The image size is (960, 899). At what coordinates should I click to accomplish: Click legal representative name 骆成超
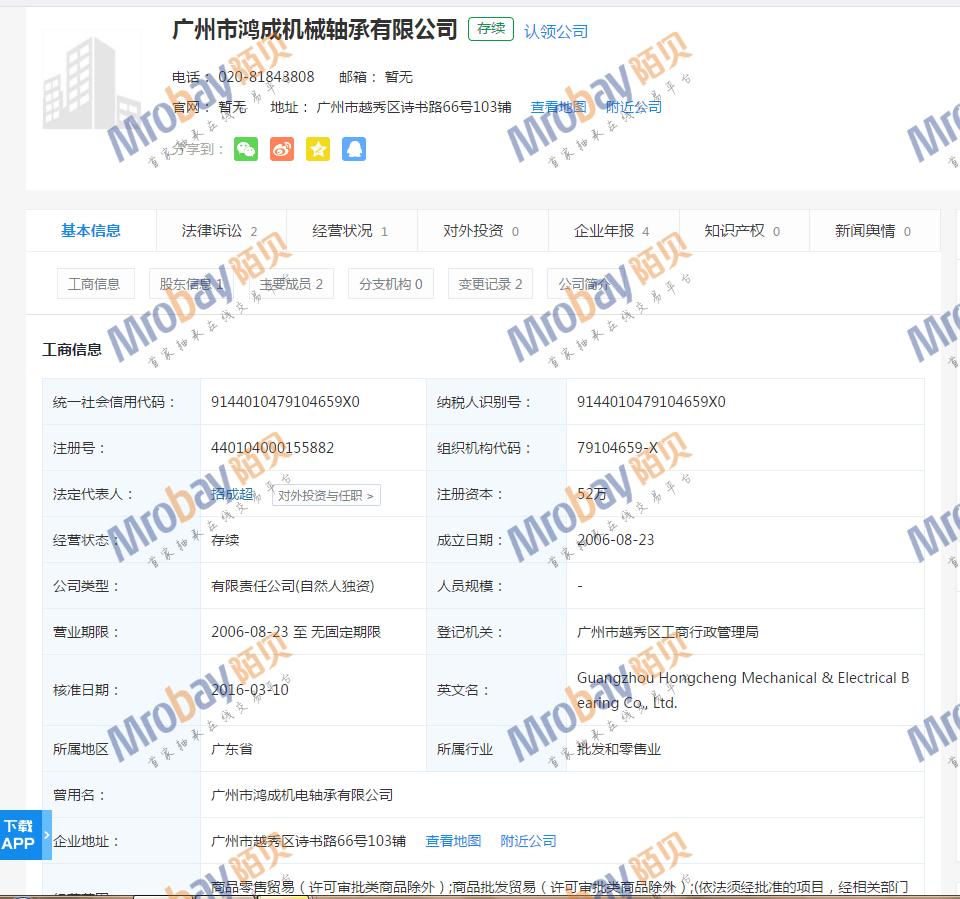[232, 494]
